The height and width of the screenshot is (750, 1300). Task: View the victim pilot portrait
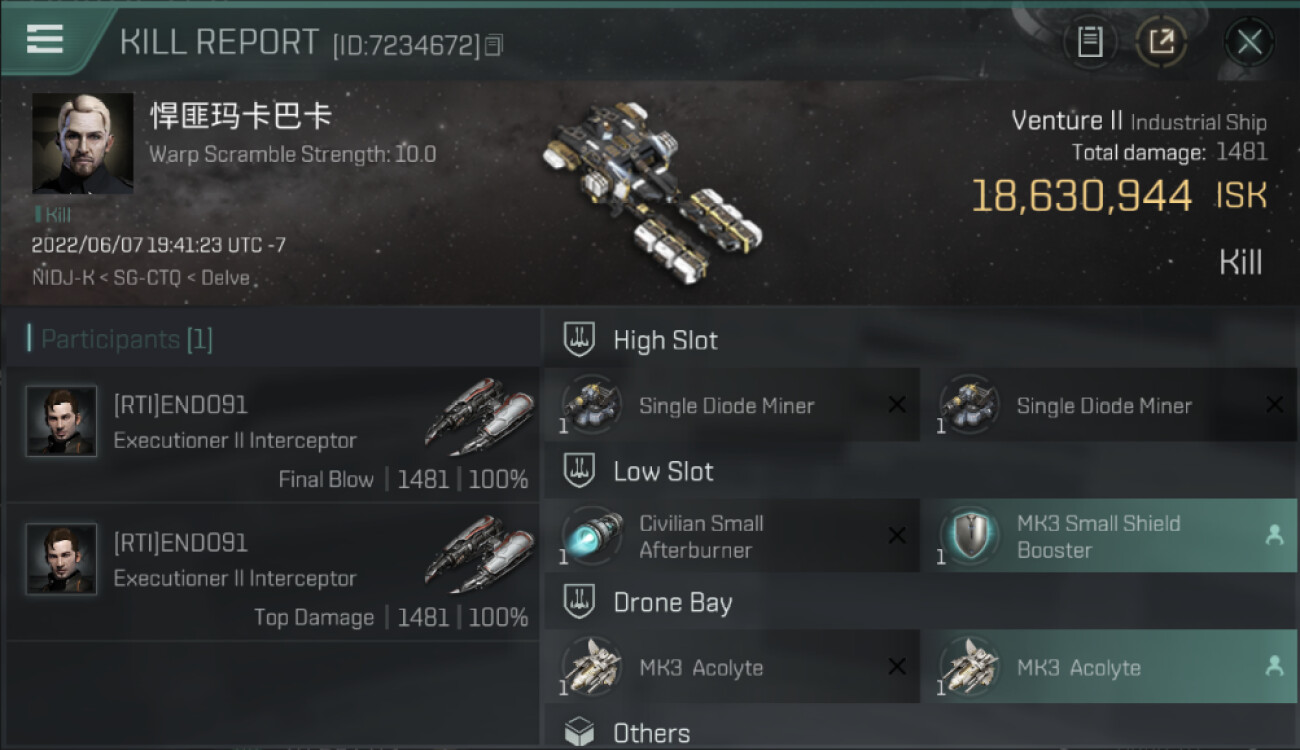click(x=82, y=144)
